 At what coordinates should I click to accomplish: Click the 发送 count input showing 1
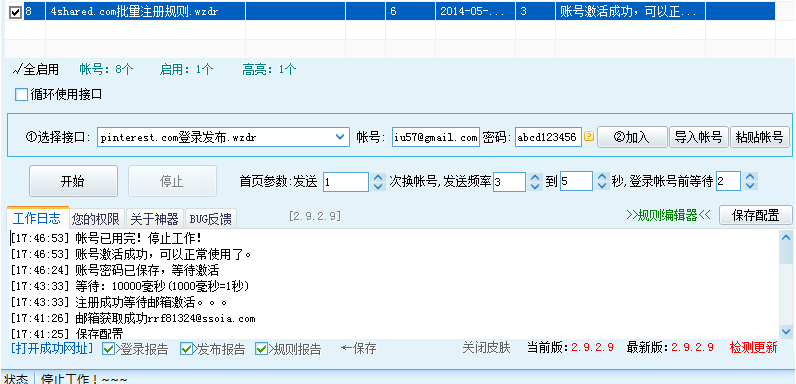point(346,182)
